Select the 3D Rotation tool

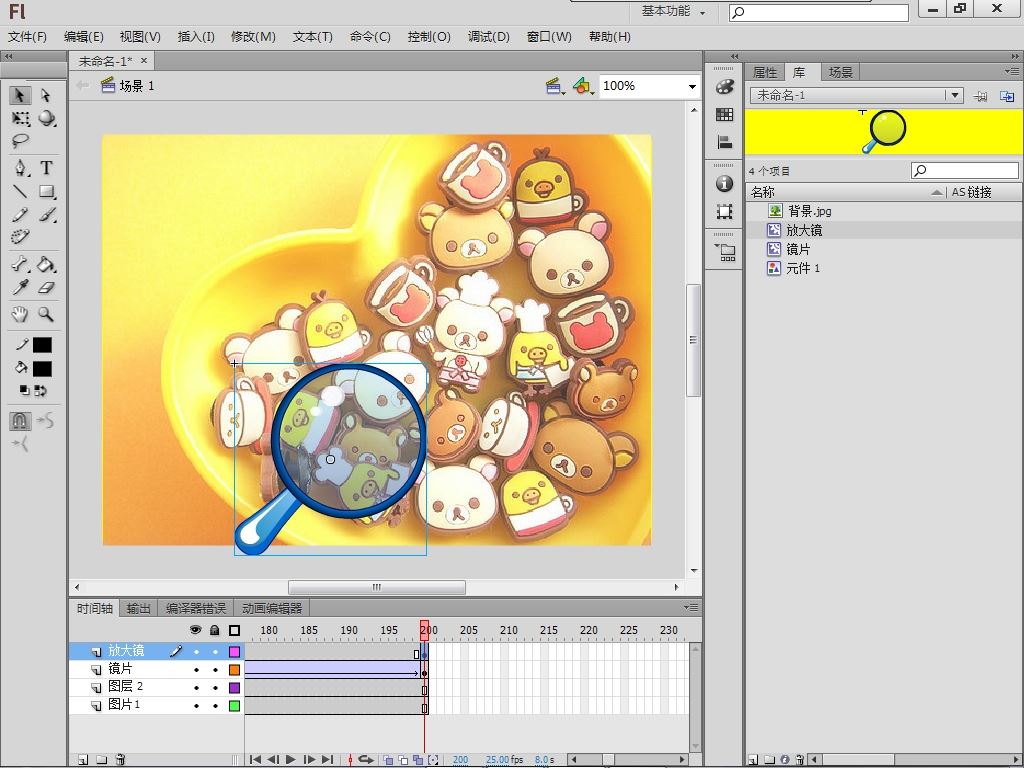coord(46,118)
